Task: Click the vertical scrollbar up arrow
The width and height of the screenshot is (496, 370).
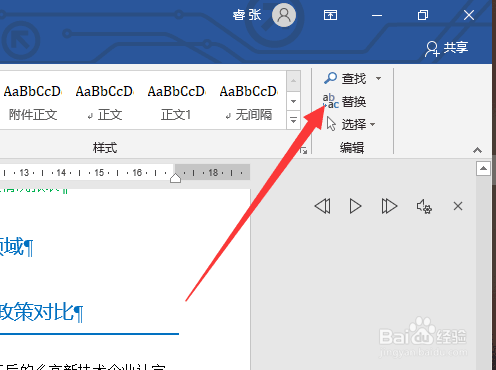Action: point(483,169)
